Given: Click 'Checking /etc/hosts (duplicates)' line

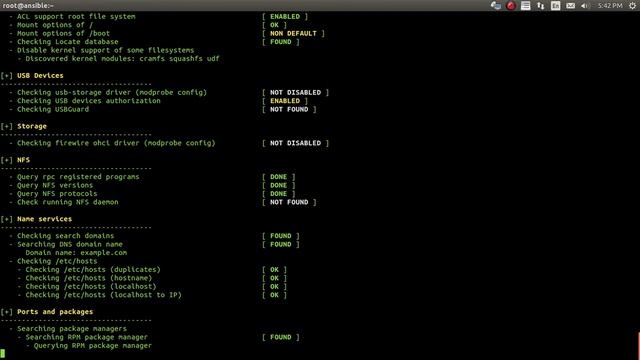Looking at the screenshot, I should (93, 270).
